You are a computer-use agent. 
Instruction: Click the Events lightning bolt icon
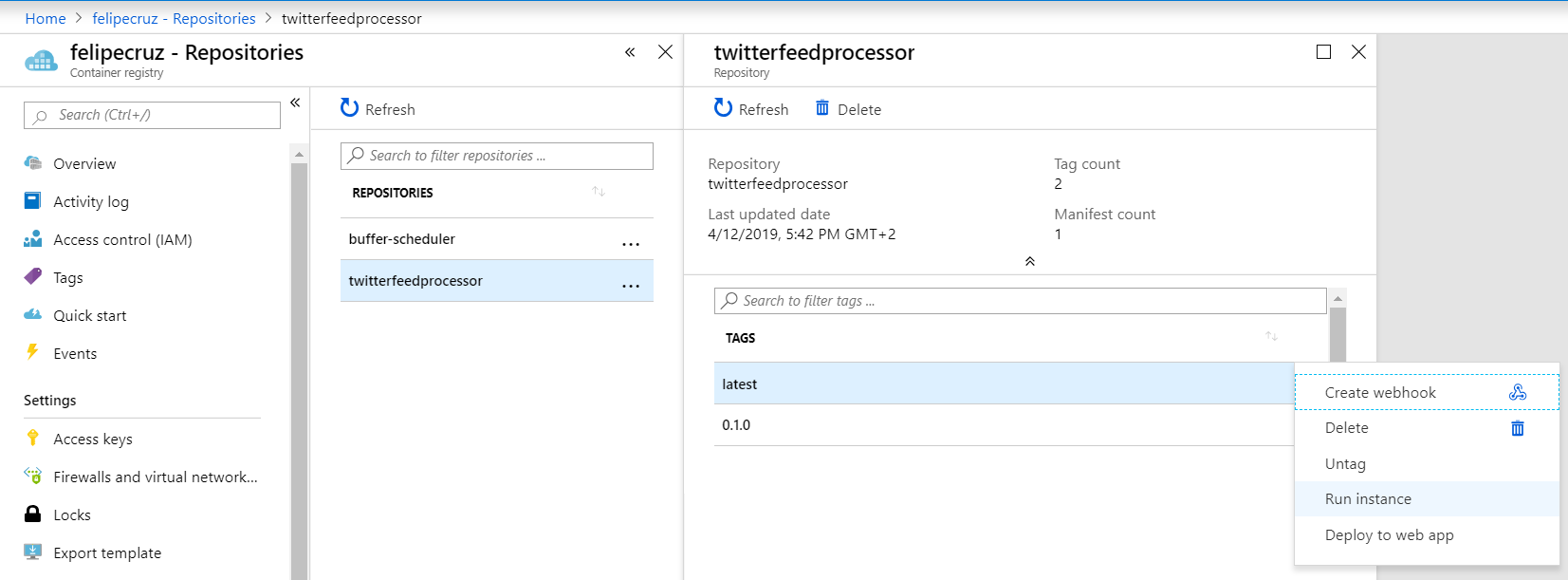click(33, 352)
